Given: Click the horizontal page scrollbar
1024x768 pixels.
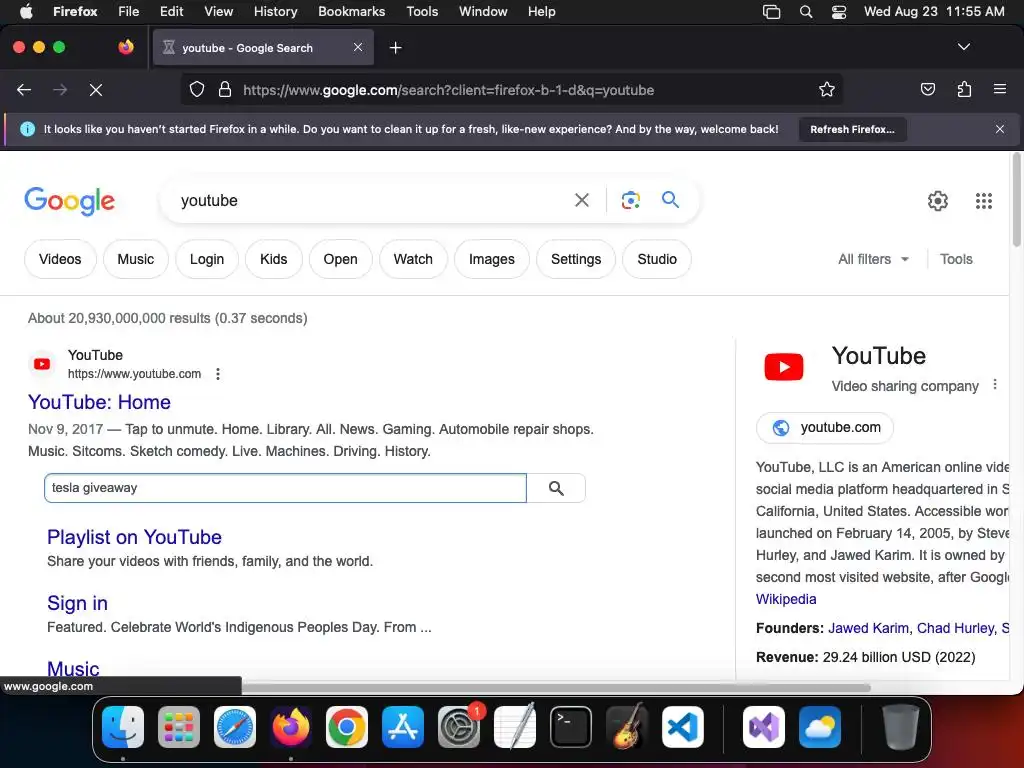Looking at the screenshot, I should point(555,687).
